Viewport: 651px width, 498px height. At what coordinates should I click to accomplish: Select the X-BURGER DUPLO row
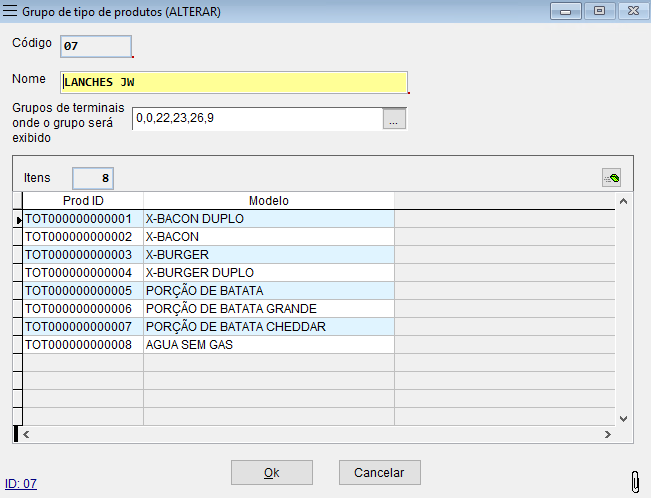268,272
